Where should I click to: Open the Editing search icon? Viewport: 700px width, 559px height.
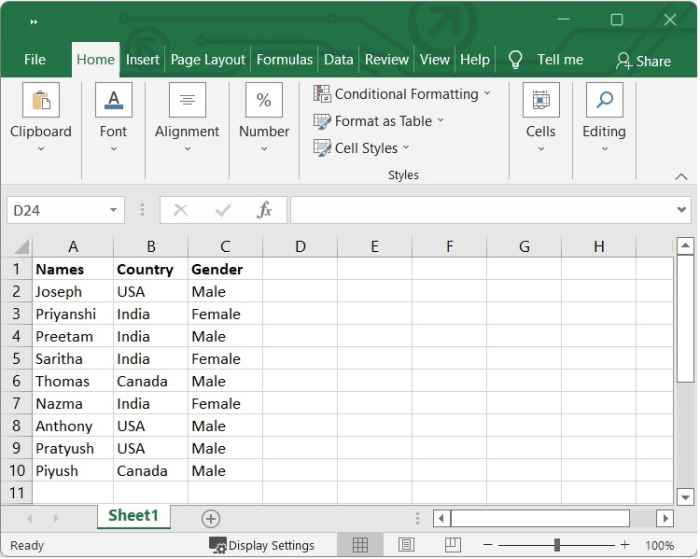pos(604,101)
